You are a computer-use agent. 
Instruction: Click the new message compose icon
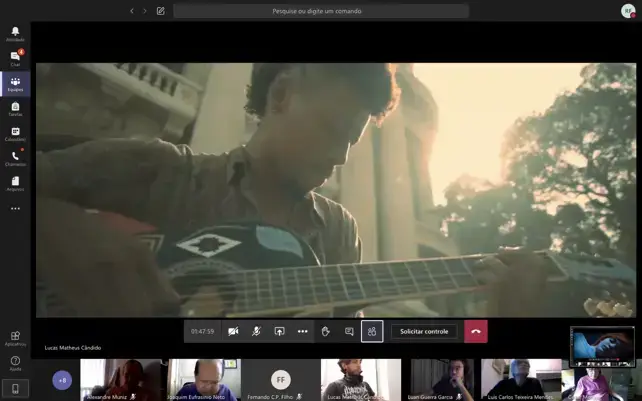(160, 11)
